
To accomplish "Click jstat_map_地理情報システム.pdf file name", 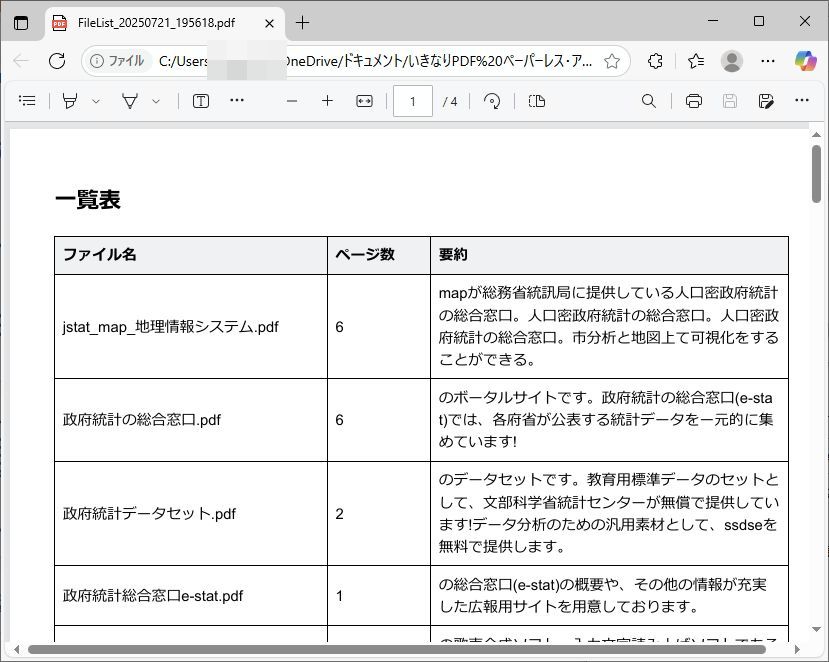I will click(170, 327).
